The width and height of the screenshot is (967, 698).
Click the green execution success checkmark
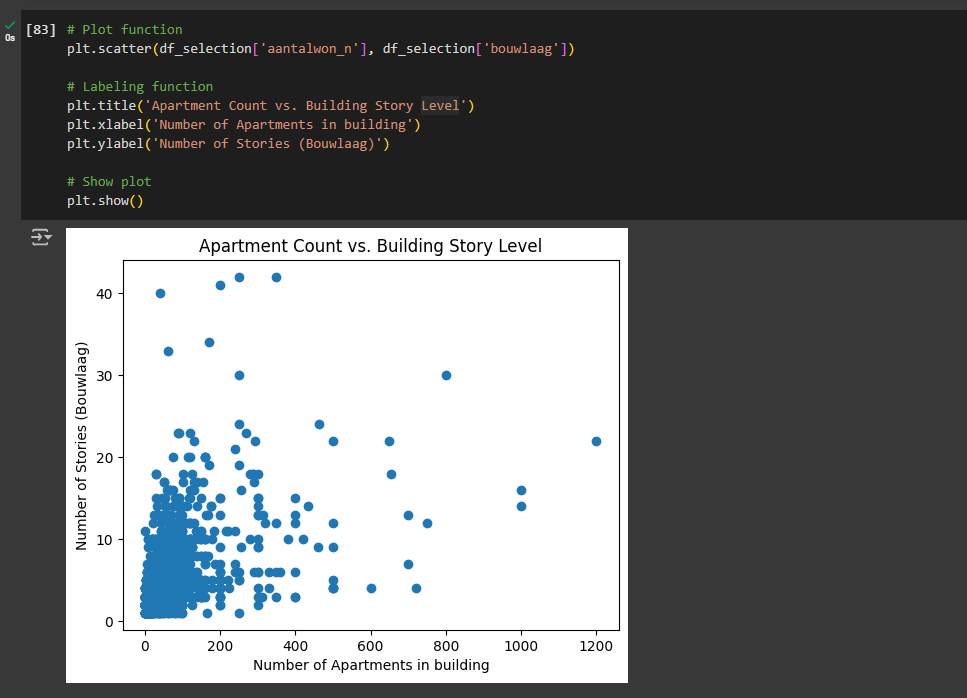pyautogui.click(x=10, y=25)
